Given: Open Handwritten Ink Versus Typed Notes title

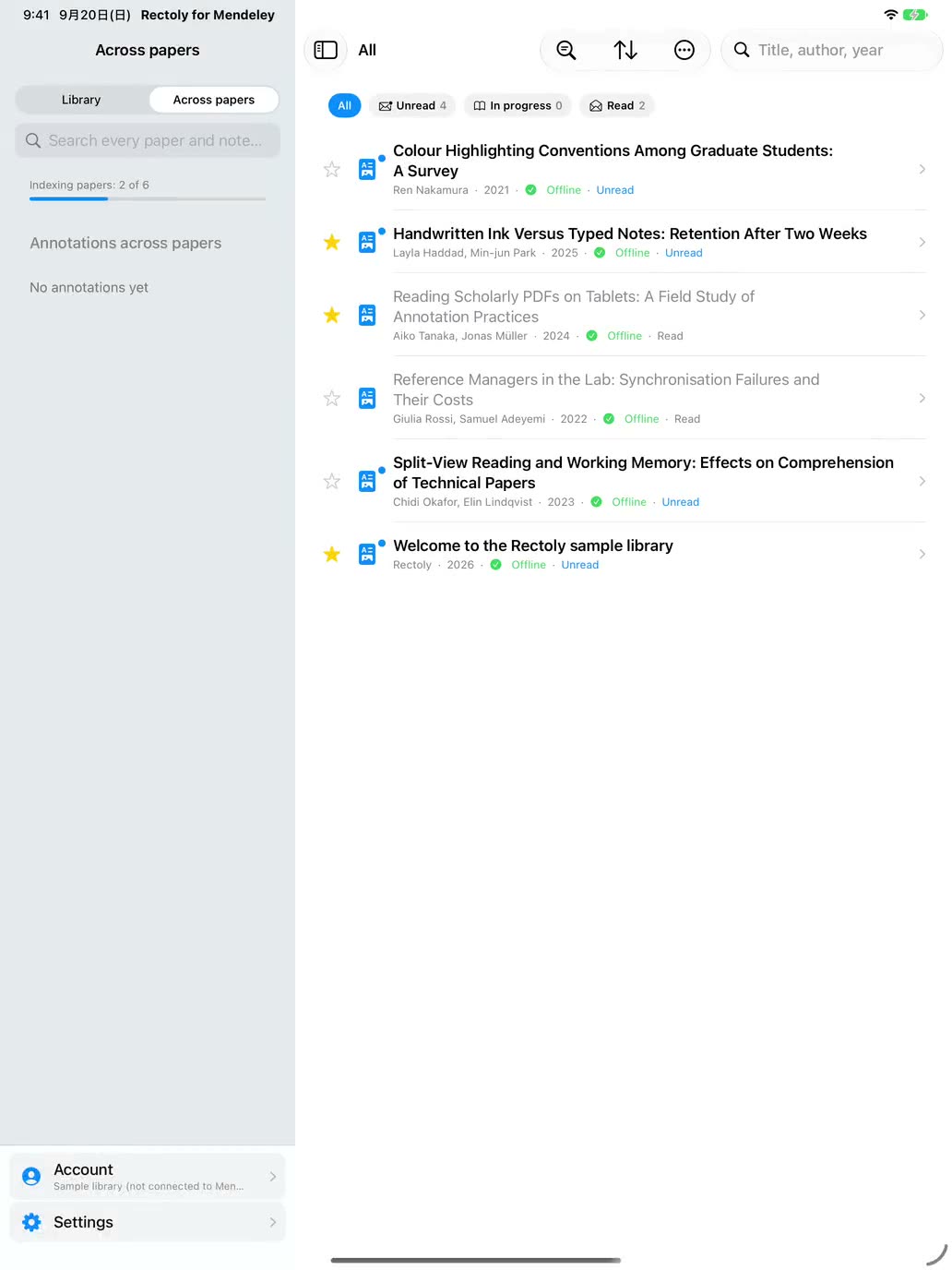Looking at the screenshot, I should coord(630,234).
